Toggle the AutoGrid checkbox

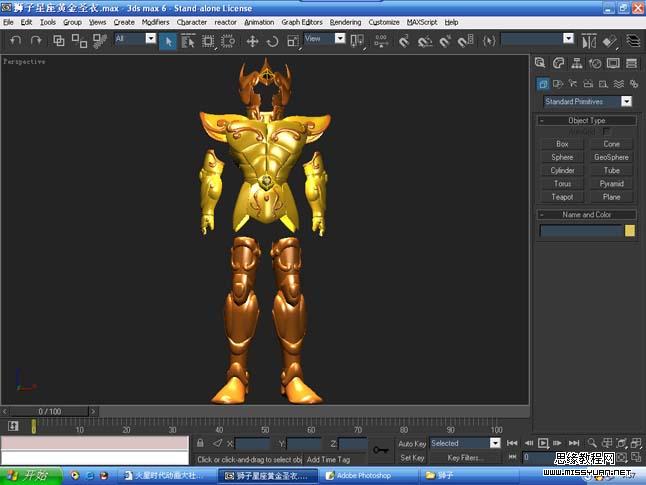(x=606, y=131)
